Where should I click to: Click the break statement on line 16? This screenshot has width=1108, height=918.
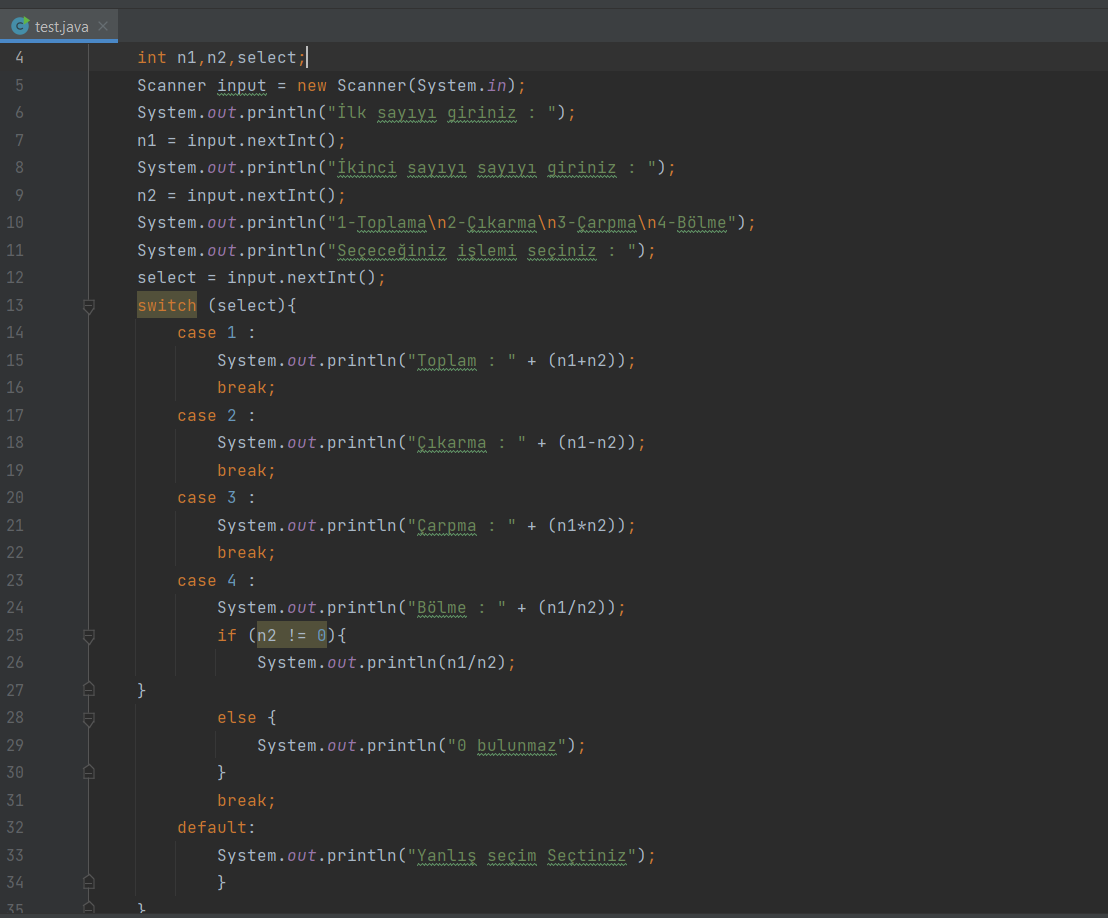click(x=246, y=388)
